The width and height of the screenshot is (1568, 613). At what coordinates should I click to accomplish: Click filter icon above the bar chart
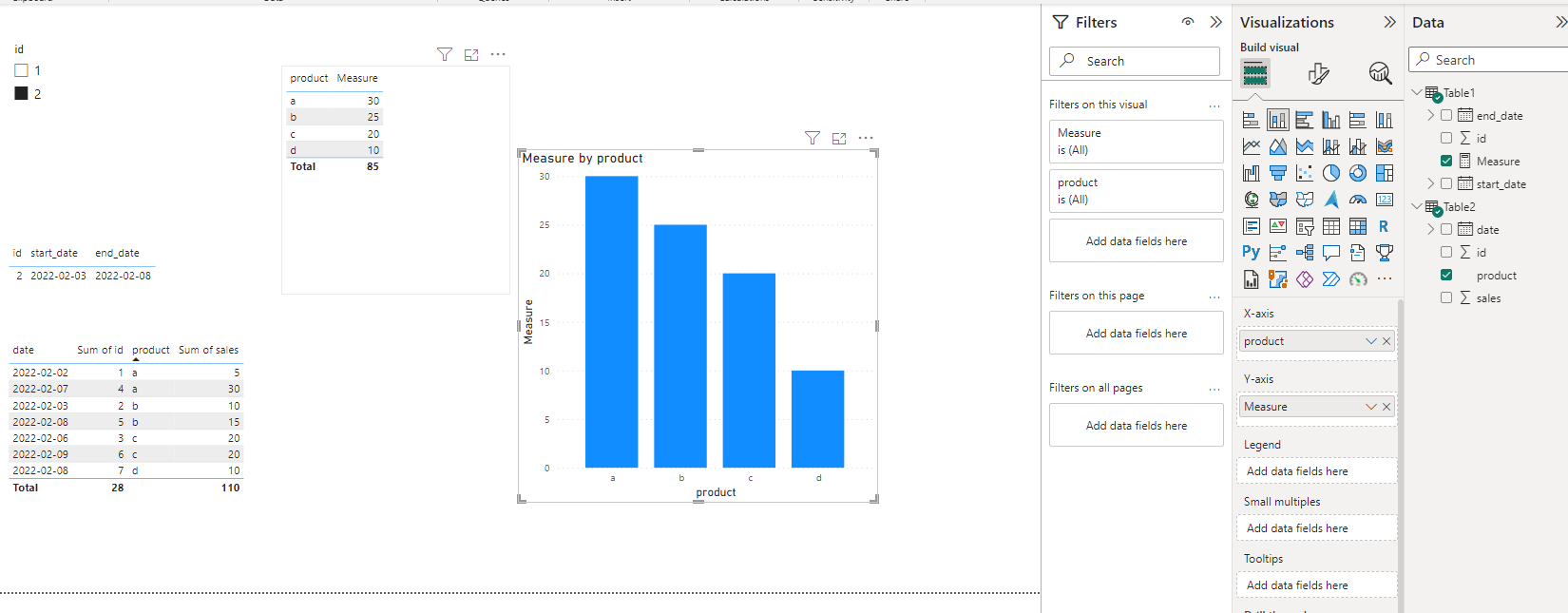[x=813, y=138]
